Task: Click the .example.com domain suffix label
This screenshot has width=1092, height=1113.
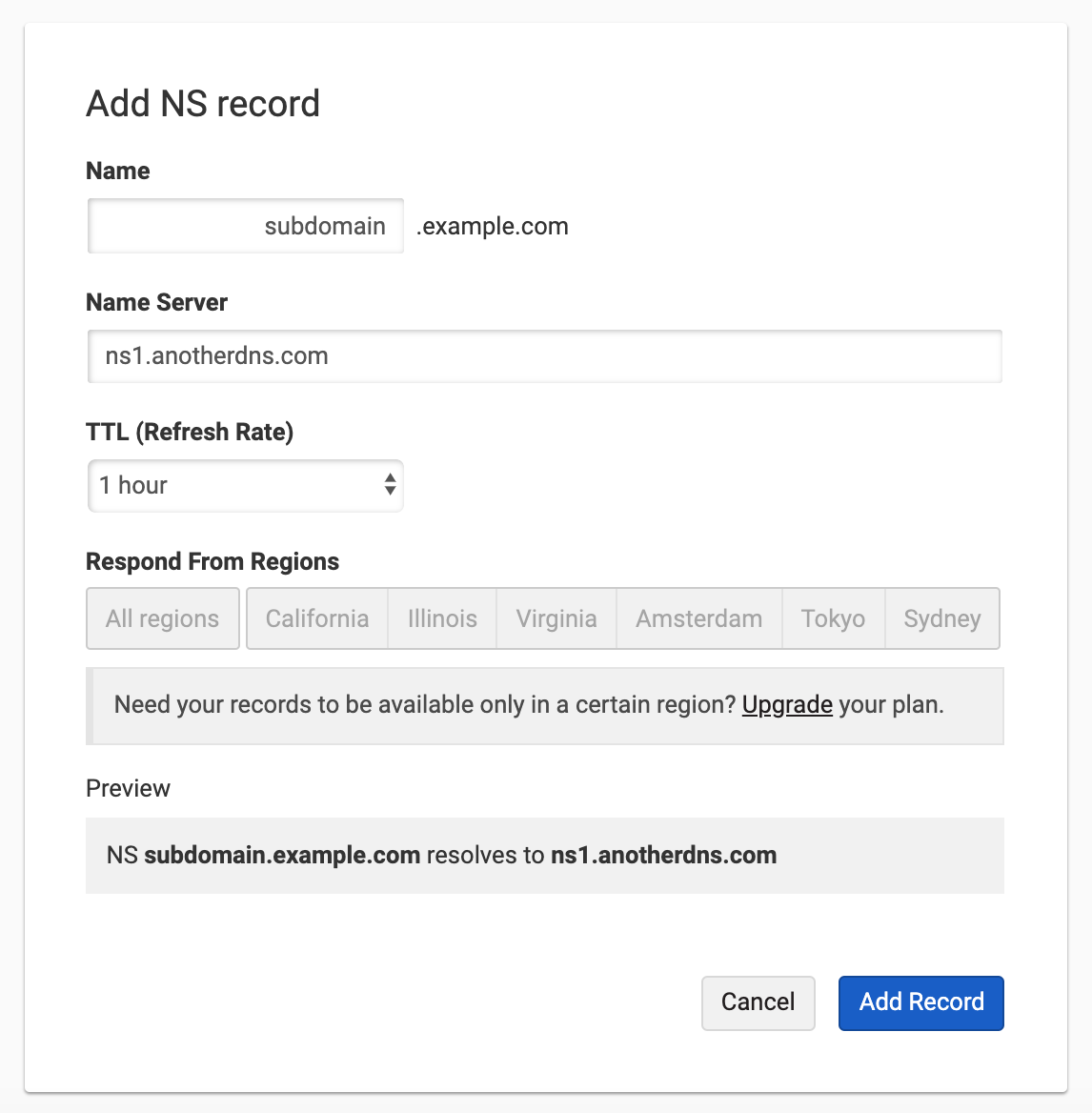Action: (492, 226)
